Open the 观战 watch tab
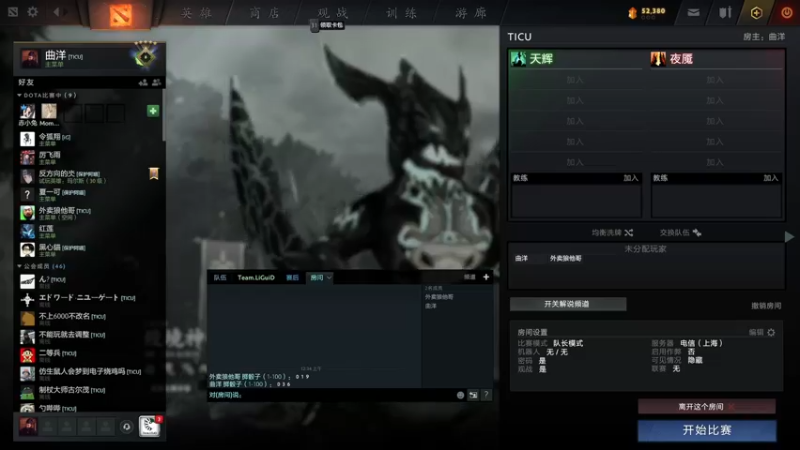 (332, 13)
